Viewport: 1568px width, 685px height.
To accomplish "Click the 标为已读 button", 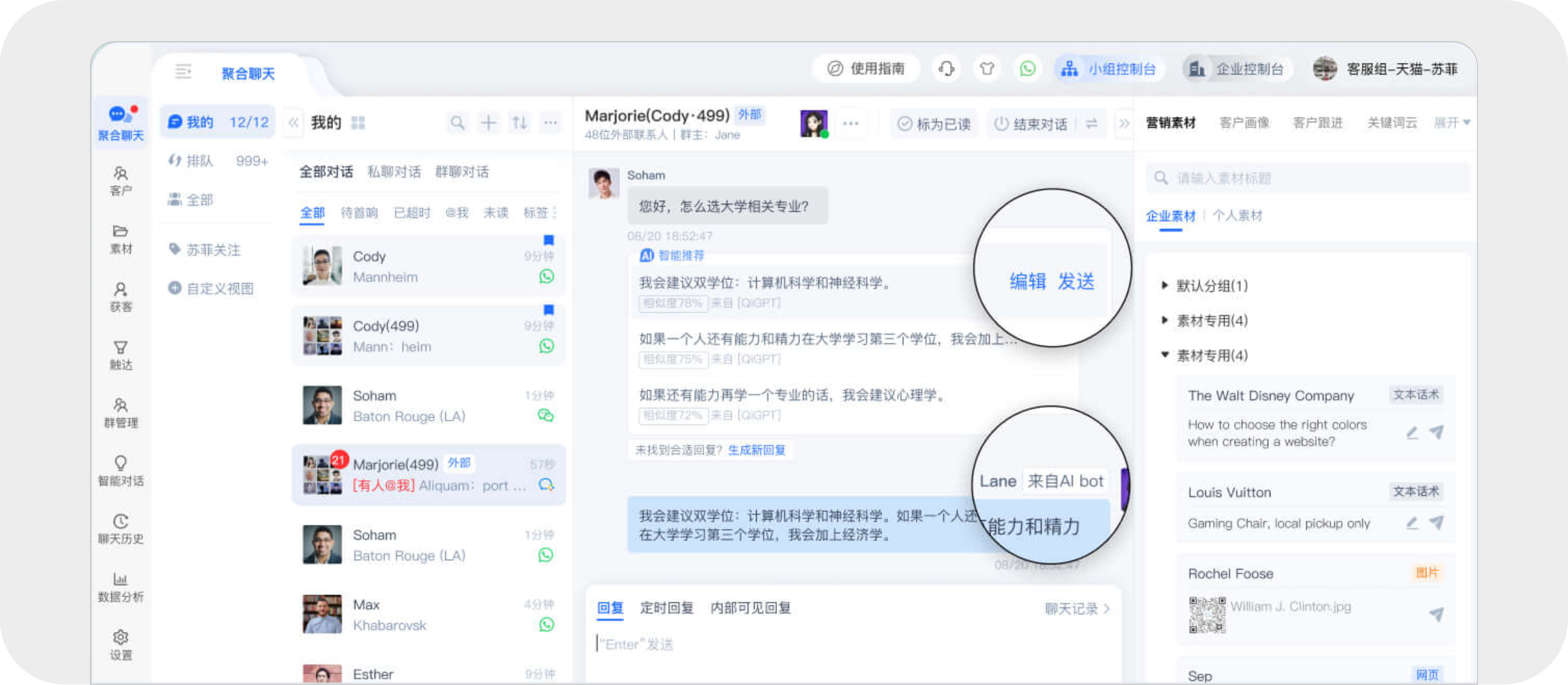I will coord(934,124).
